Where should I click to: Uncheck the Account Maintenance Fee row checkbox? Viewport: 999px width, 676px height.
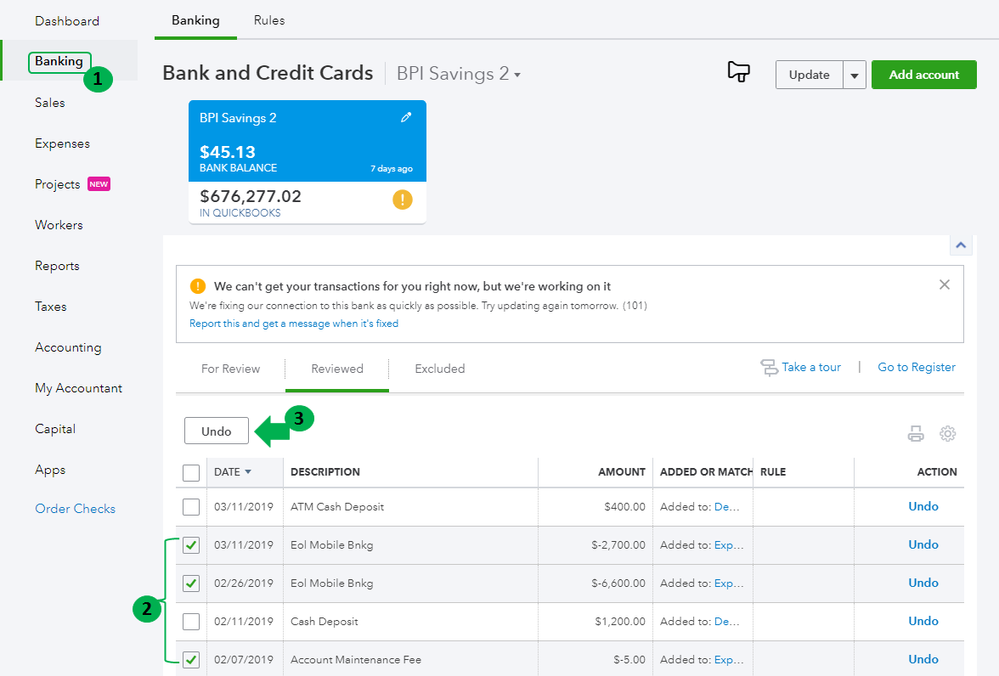coord(191,659)
